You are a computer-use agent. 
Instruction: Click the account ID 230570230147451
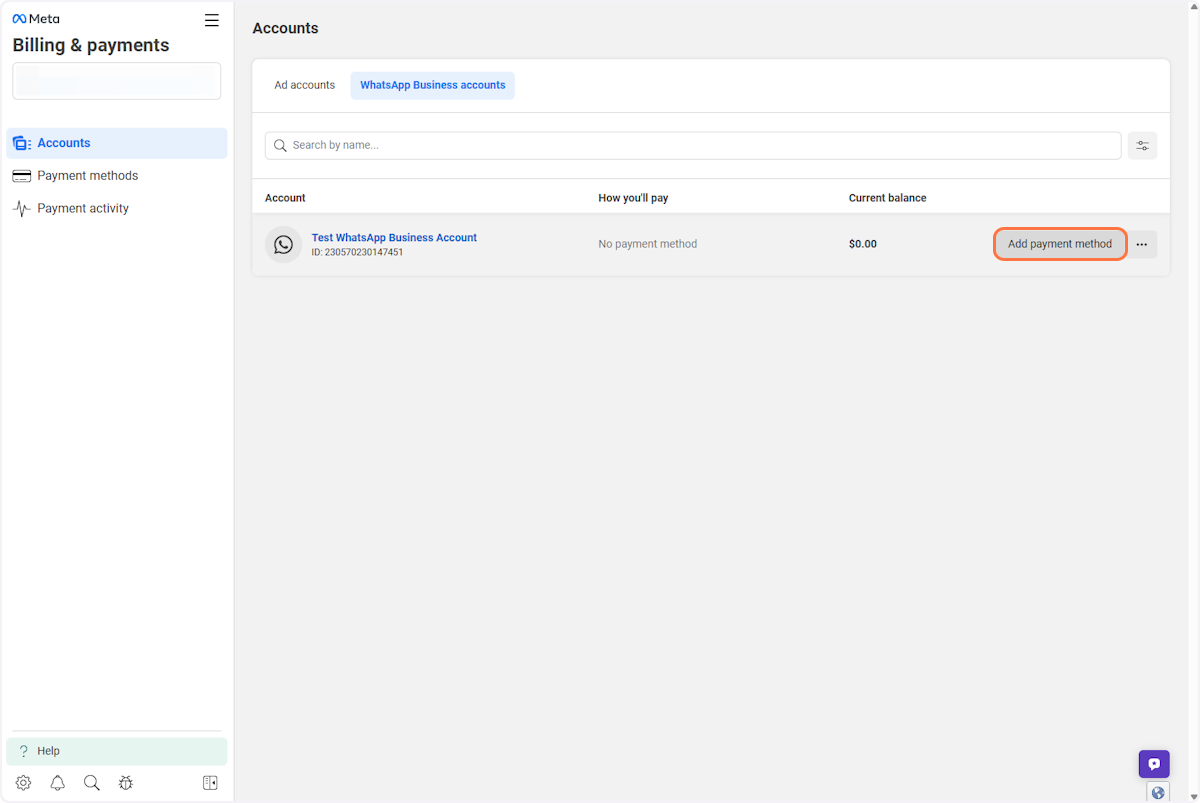click(357, 253)
